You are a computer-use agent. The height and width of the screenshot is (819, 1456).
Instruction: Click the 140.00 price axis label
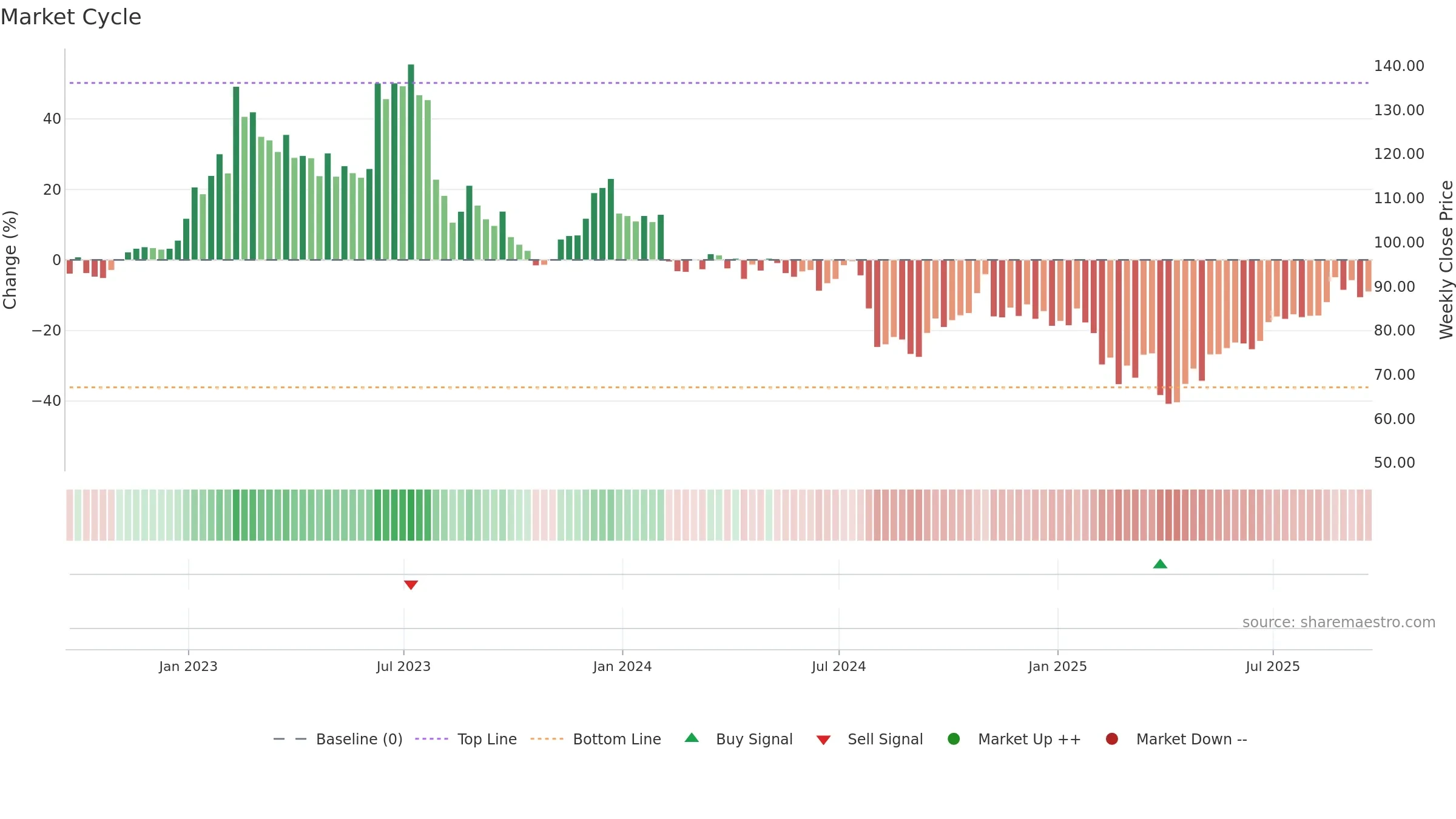(x=1399, y=66)
